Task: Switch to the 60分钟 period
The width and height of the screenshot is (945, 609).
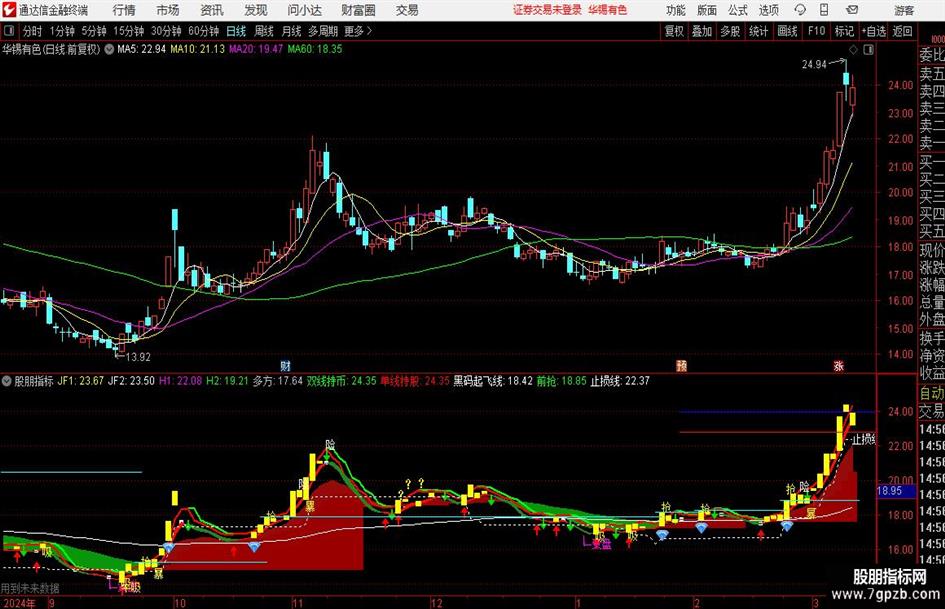Action: tap(204, 31)
